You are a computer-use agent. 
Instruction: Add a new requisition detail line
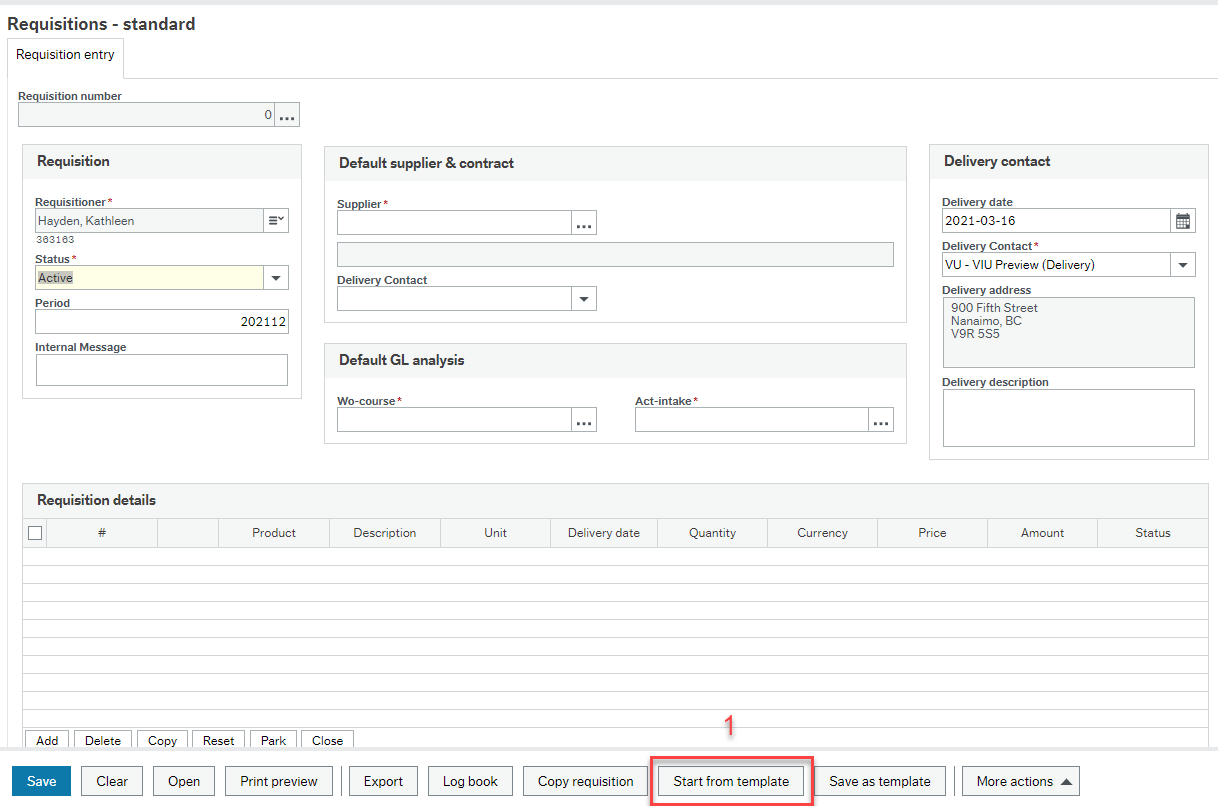click(x=46, y=740)
